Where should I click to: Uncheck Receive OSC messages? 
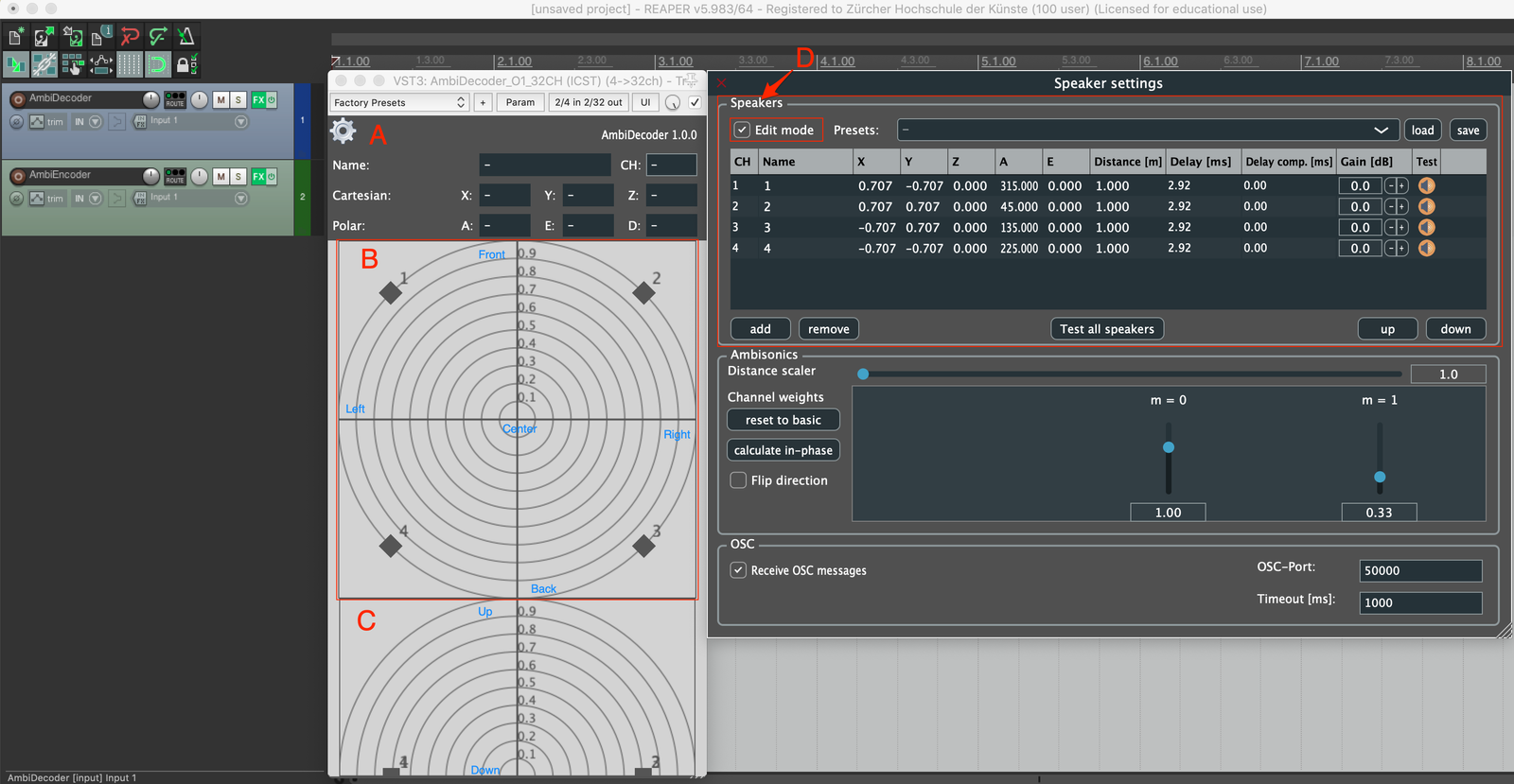click(x=738, y=570)
